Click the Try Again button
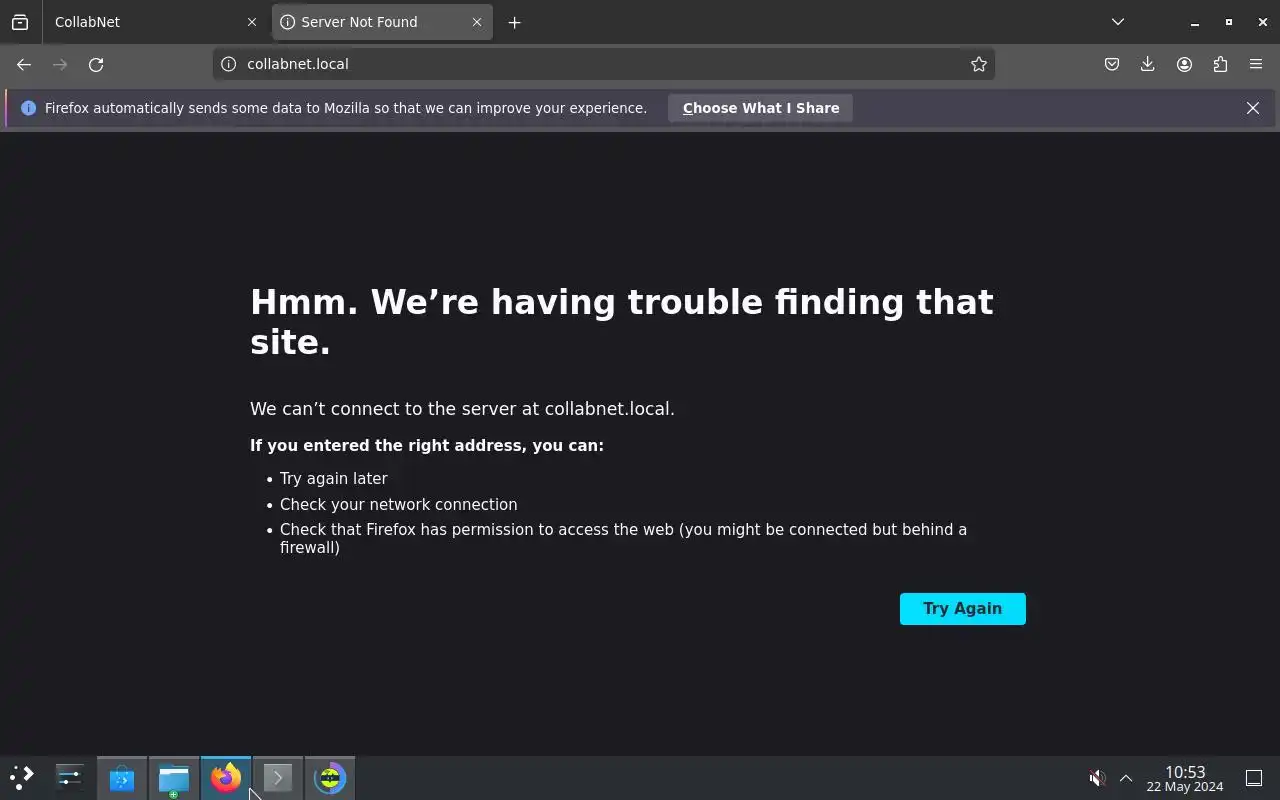 [963, 609]
